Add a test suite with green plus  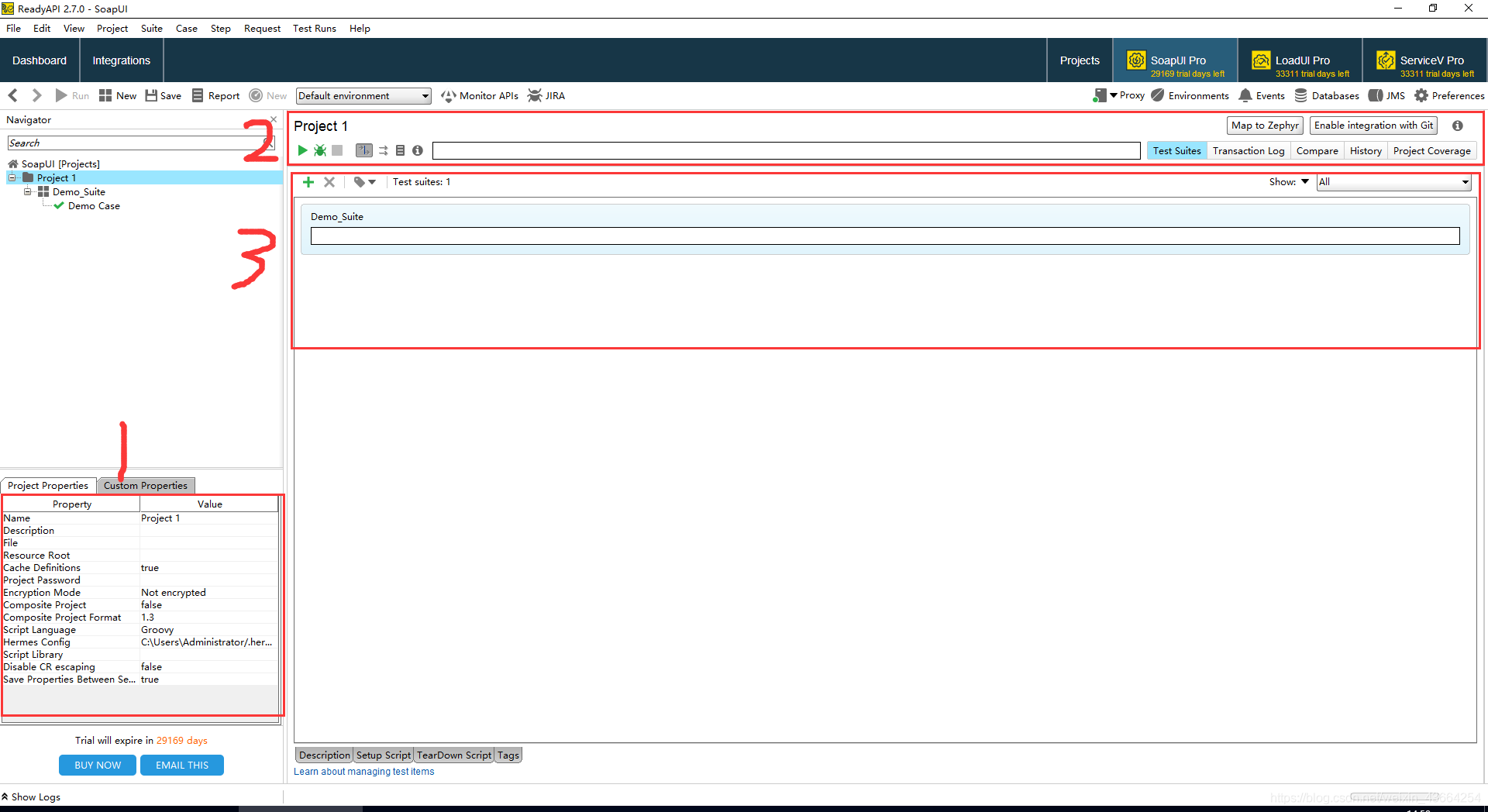[x=308, y=182]
